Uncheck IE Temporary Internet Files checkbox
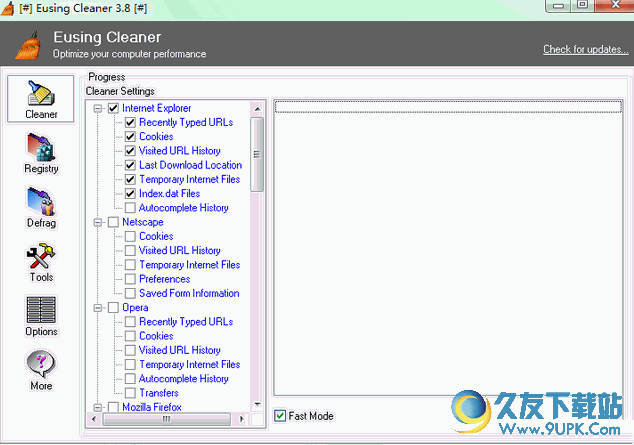Screen dimensions: 634x445 click(x=130, y=179)
